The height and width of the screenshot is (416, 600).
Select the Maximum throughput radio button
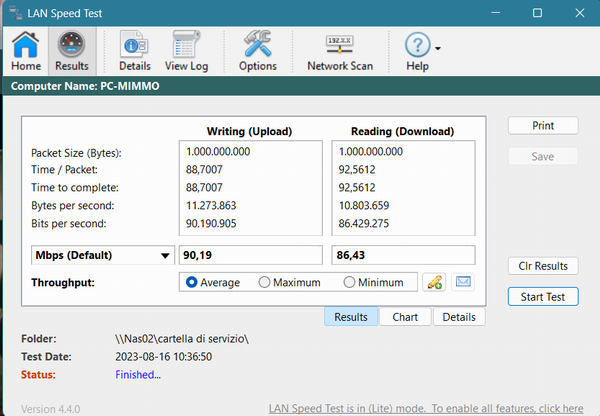pos(264,282)
